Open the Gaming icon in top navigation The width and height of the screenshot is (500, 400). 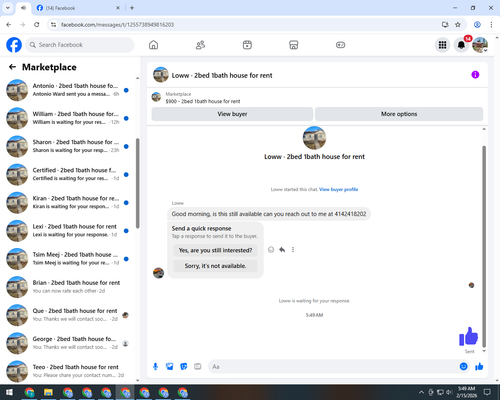(x=340, y=45)
